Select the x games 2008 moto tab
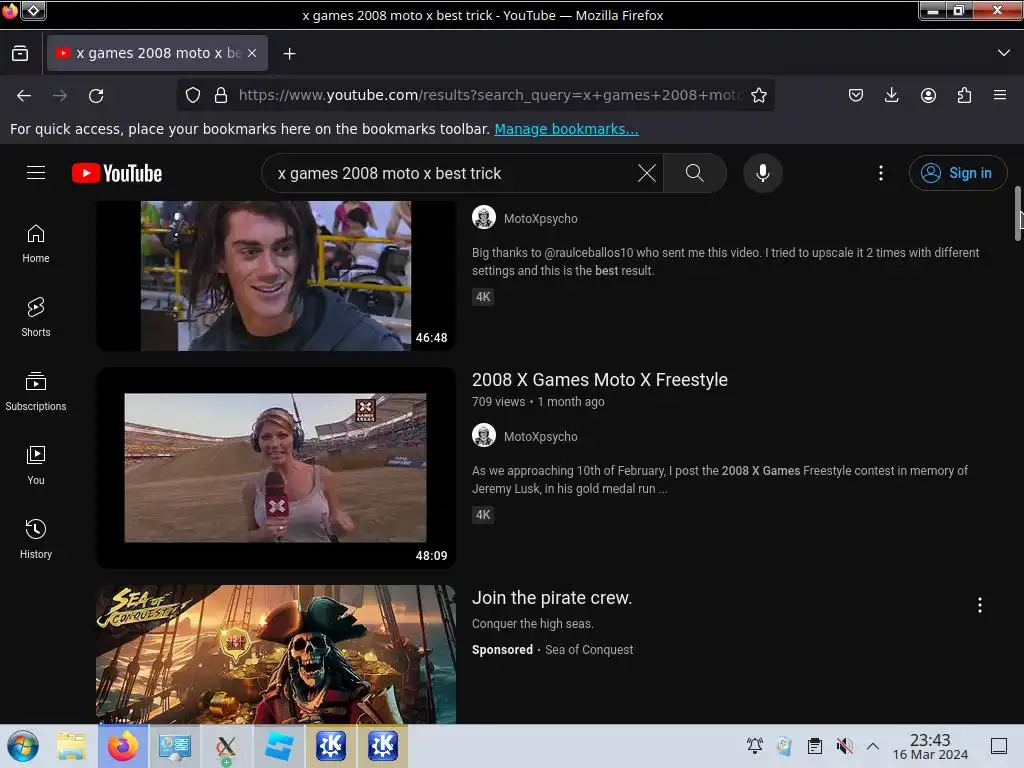The width and height of the screenshot is (1024, 768). tap(157, 53)
